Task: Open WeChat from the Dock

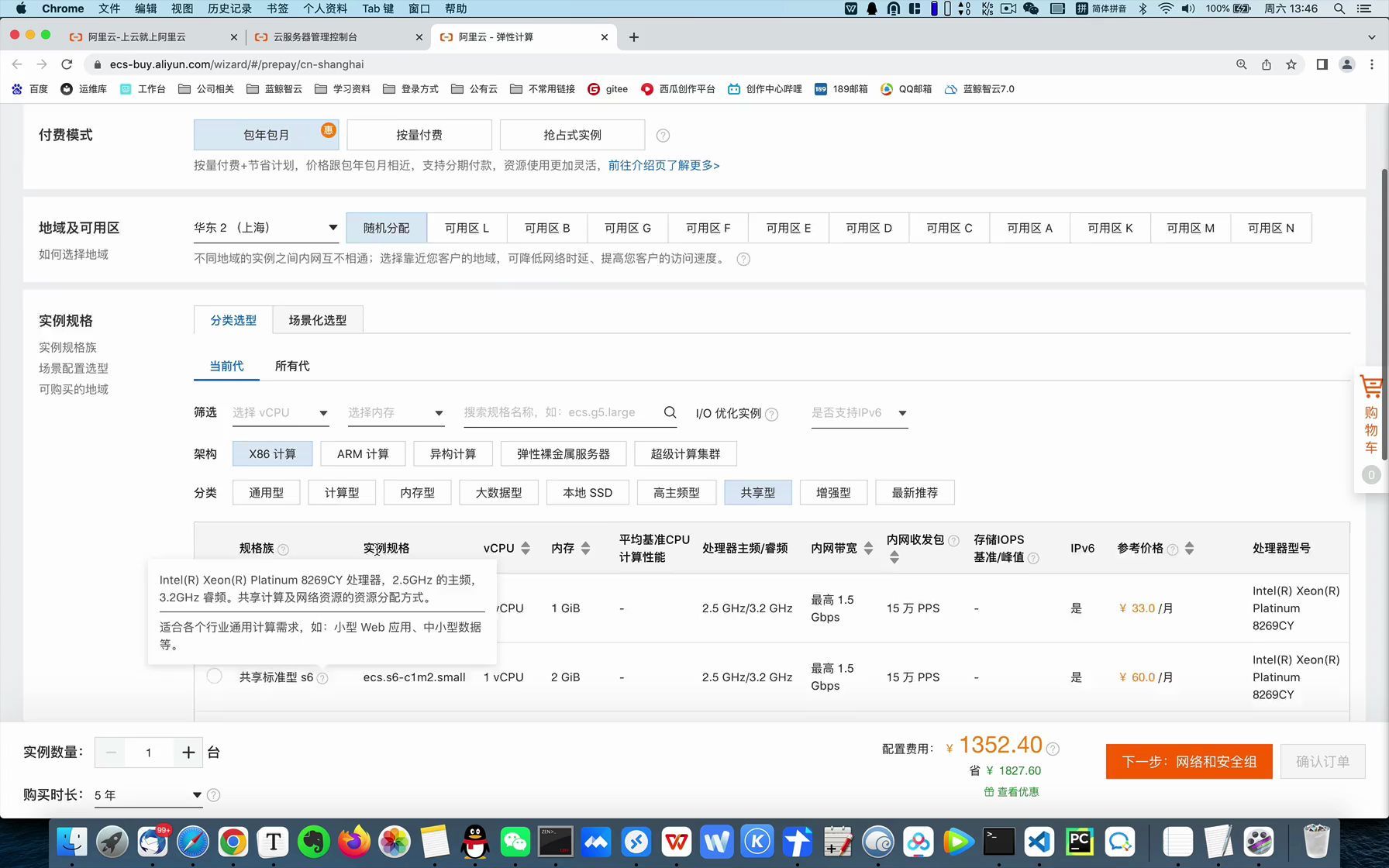Action: pyautogui.click(x=515, y=842)
